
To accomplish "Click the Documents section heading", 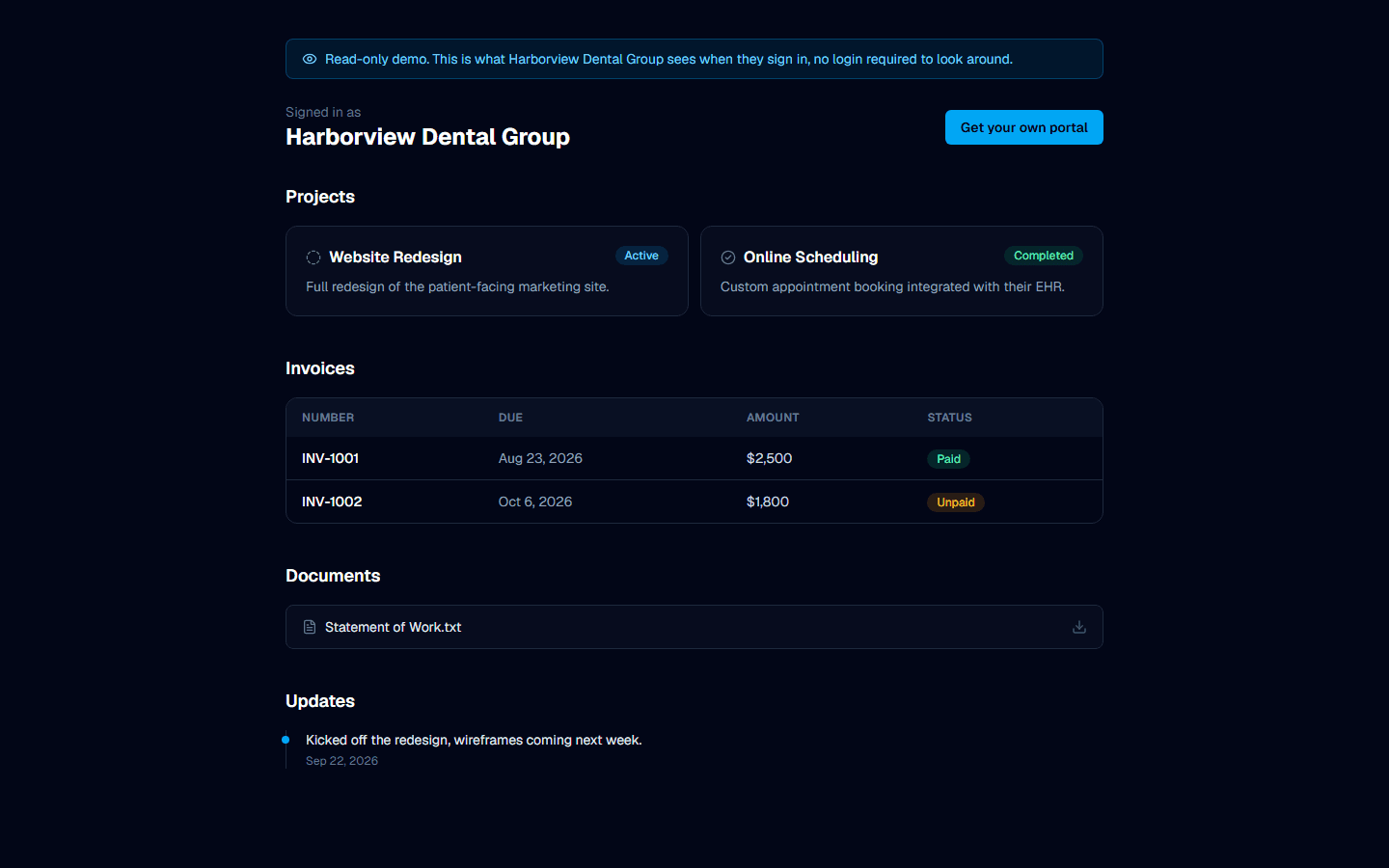I will (333, 576).
